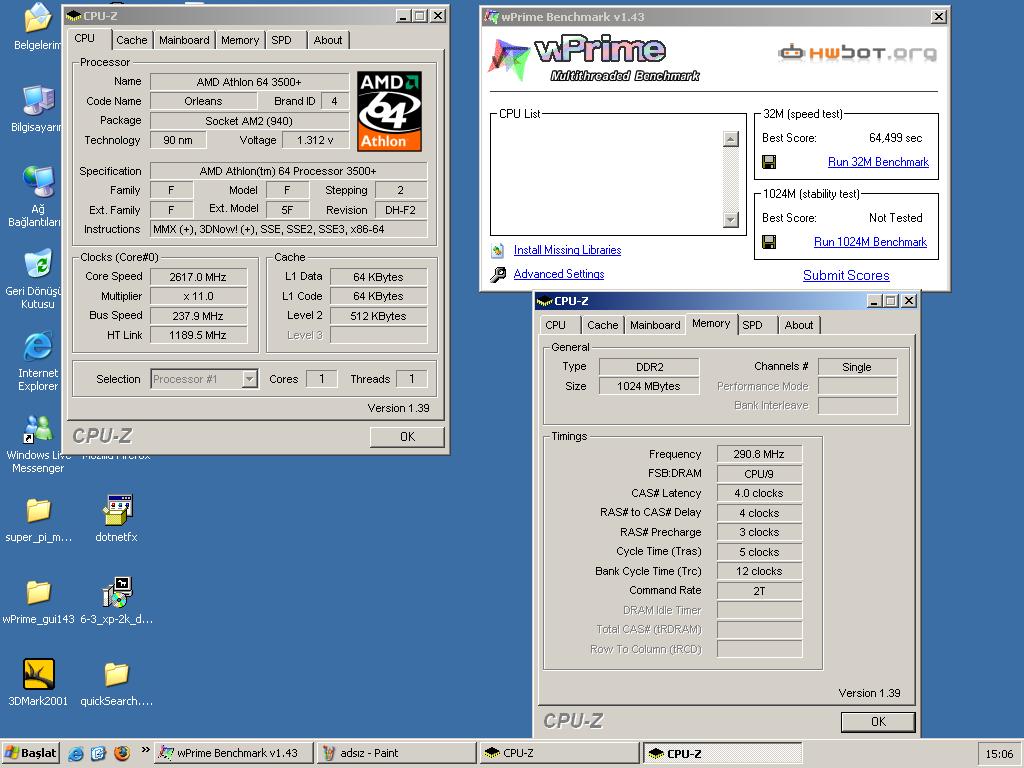Screen dimensions: 1024x768
Task: Launch 3DMark2001 from the desktop
Action: click(x=38, y=674)
